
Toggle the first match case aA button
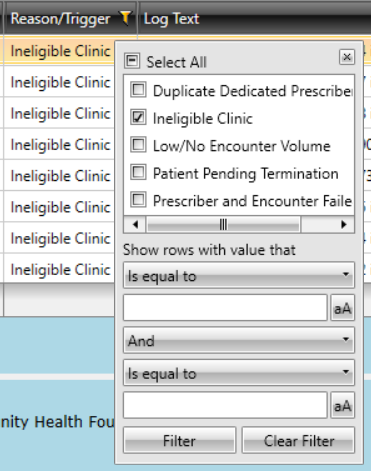click(x=342, y=308)
